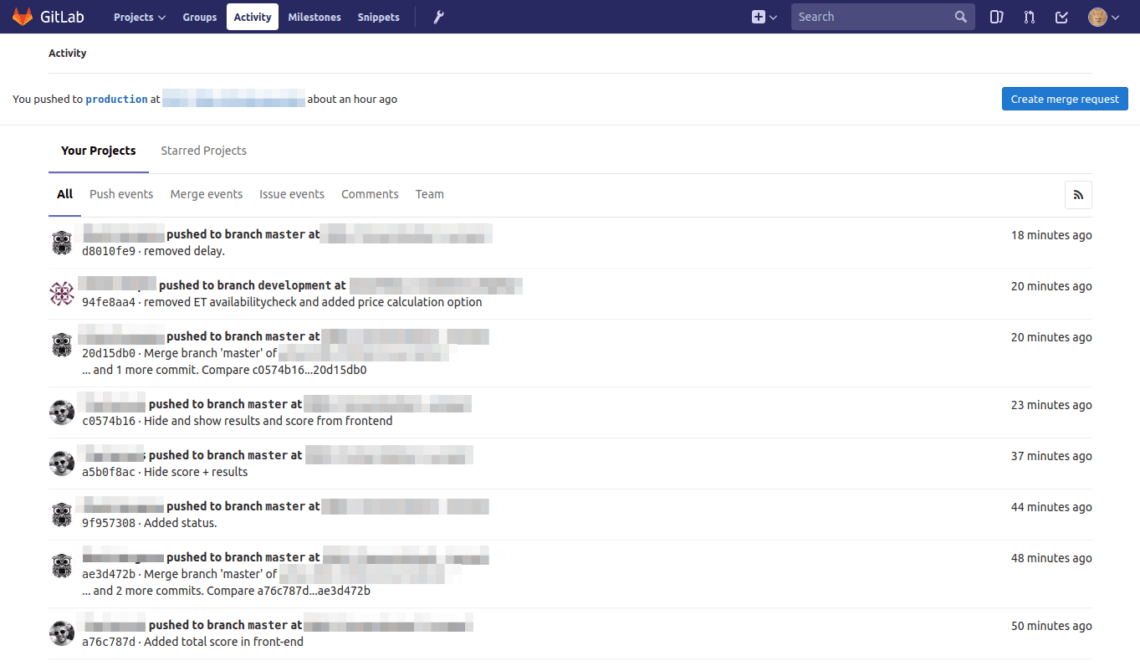Click the Create merge request button
This screenshot has width=1140, height=666.
pyautogui.click(x=1064, y=98)
